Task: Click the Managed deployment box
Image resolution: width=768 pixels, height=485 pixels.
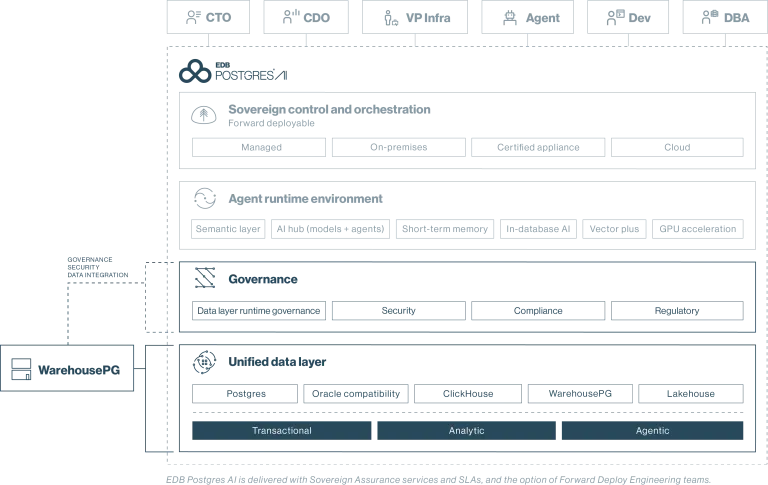Action: [x=259, y=147]
